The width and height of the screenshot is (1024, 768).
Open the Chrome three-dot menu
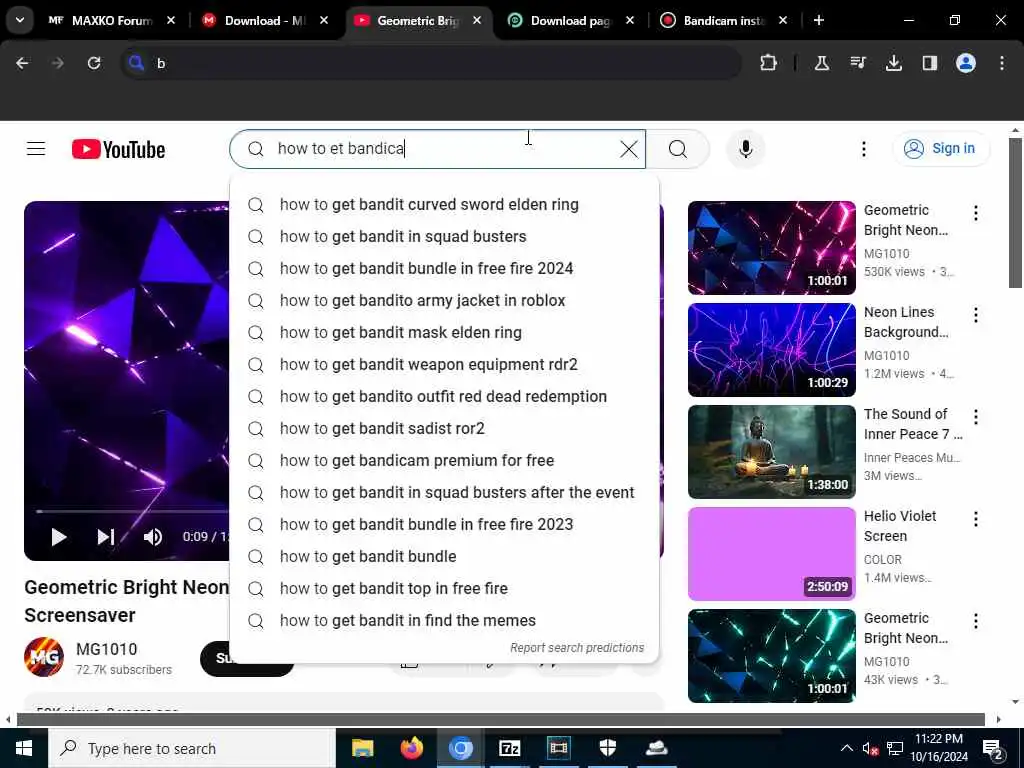[x=1002, y=63]
